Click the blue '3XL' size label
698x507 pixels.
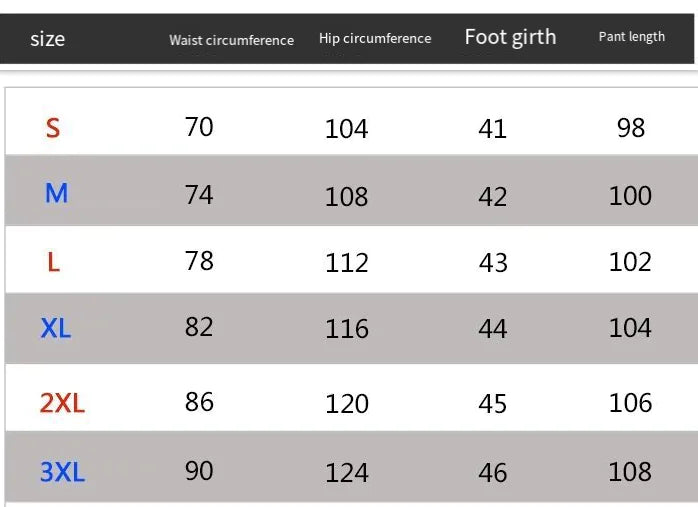(x=62, y=471)
